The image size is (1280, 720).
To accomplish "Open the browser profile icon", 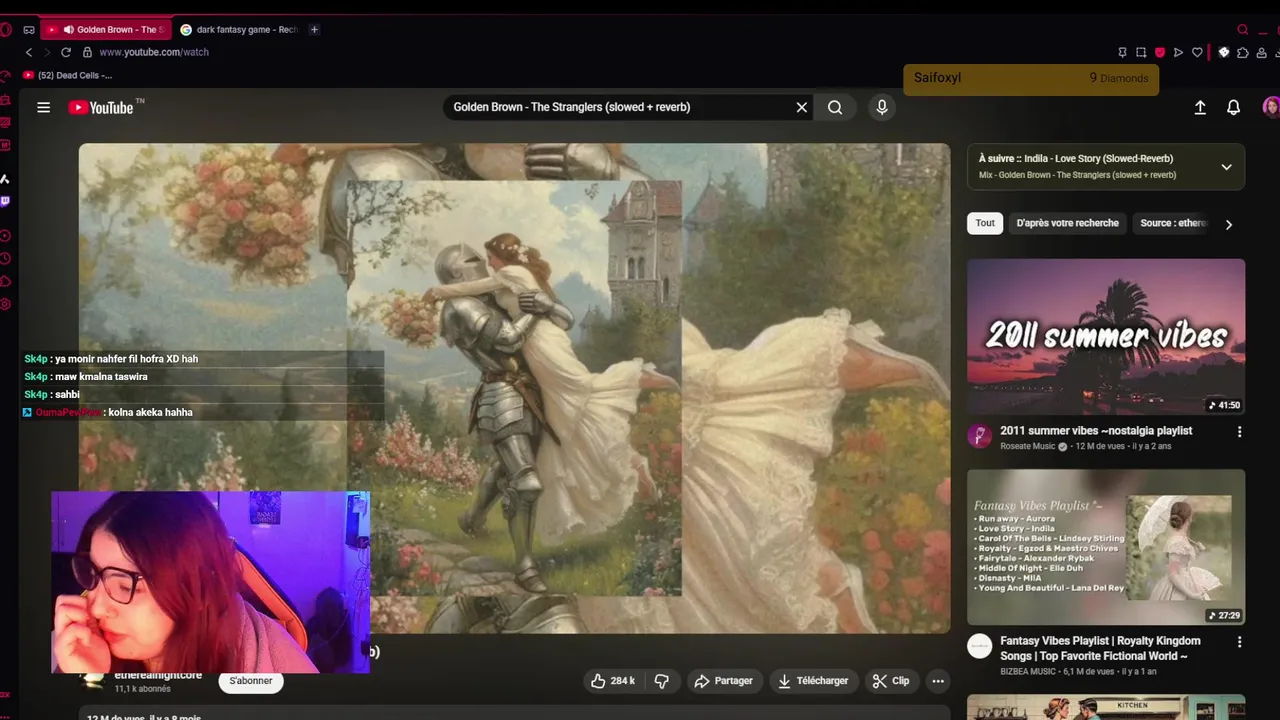I will click(1262, 52).
